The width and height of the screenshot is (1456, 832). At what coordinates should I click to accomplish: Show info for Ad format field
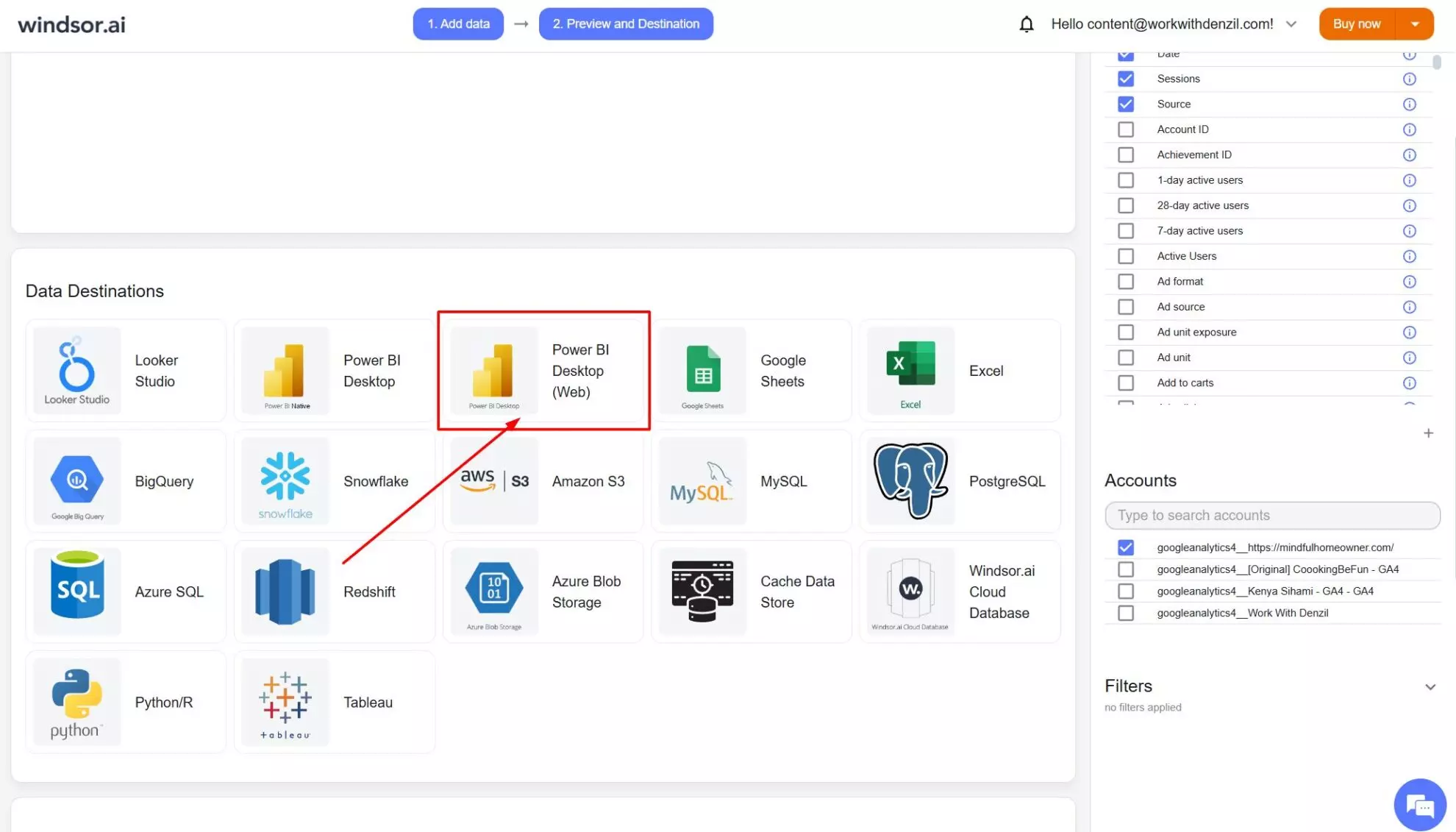click(x=1409, y=281)
